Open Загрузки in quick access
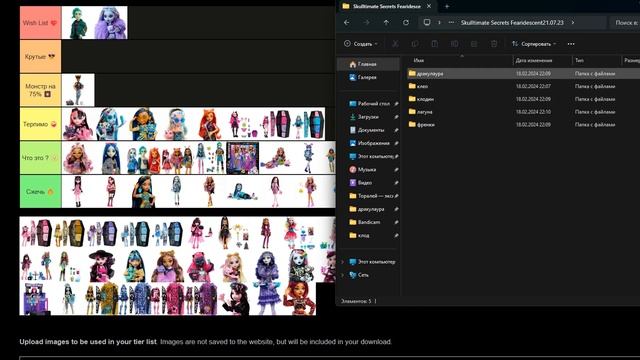This screenshot has height=360, width=640. coord(368,117)
